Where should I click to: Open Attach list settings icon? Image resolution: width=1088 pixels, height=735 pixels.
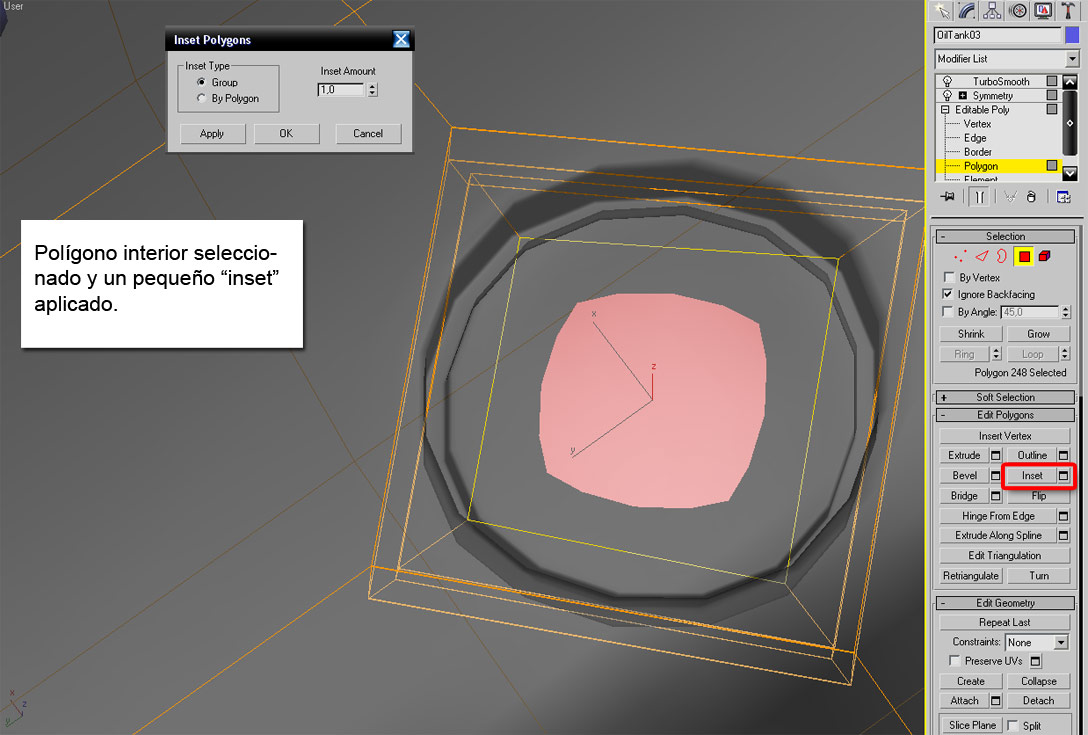pos(996,700)
